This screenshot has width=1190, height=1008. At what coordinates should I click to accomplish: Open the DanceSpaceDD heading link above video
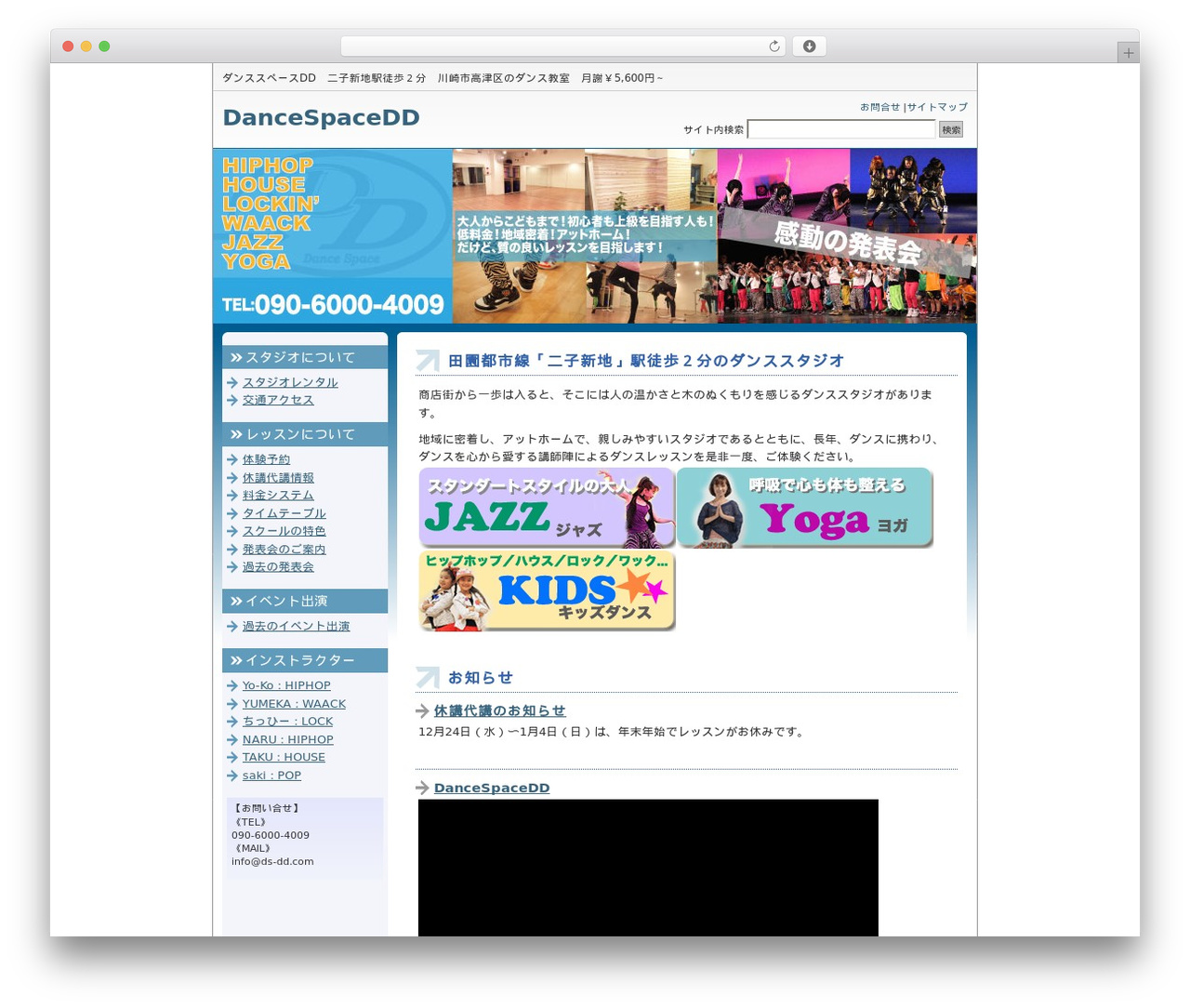click(x=492, y=788)
